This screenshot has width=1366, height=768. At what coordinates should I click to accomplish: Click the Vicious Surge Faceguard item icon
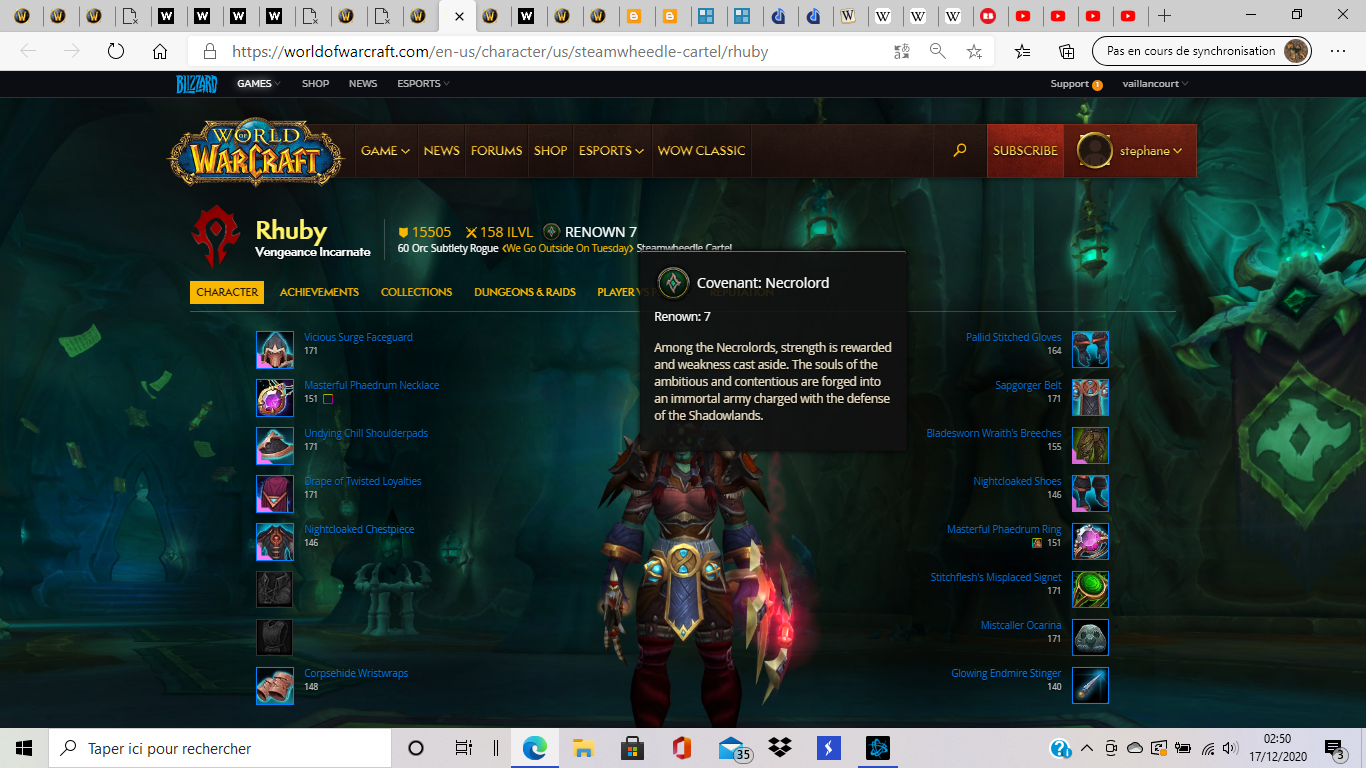click(x=275, y=350)
